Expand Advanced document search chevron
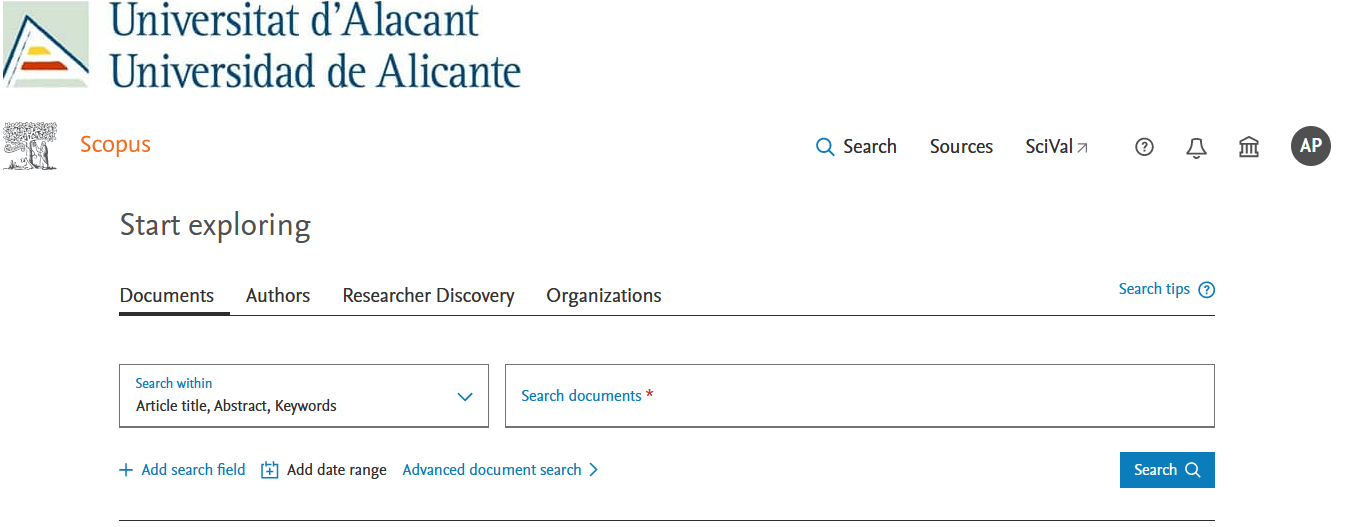This screenshot has height=527, width=1356. coord(594,470)
